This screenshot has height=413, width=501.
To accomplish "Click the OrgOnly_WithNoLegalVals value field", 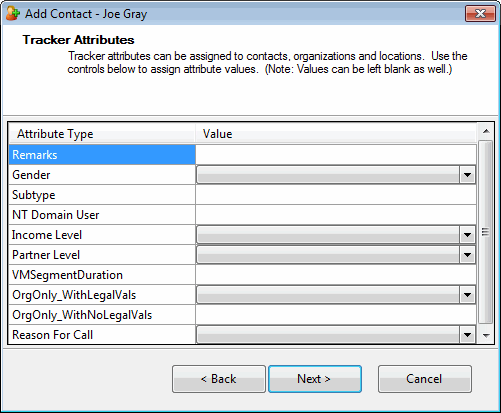I will click(x=336, y=315).
